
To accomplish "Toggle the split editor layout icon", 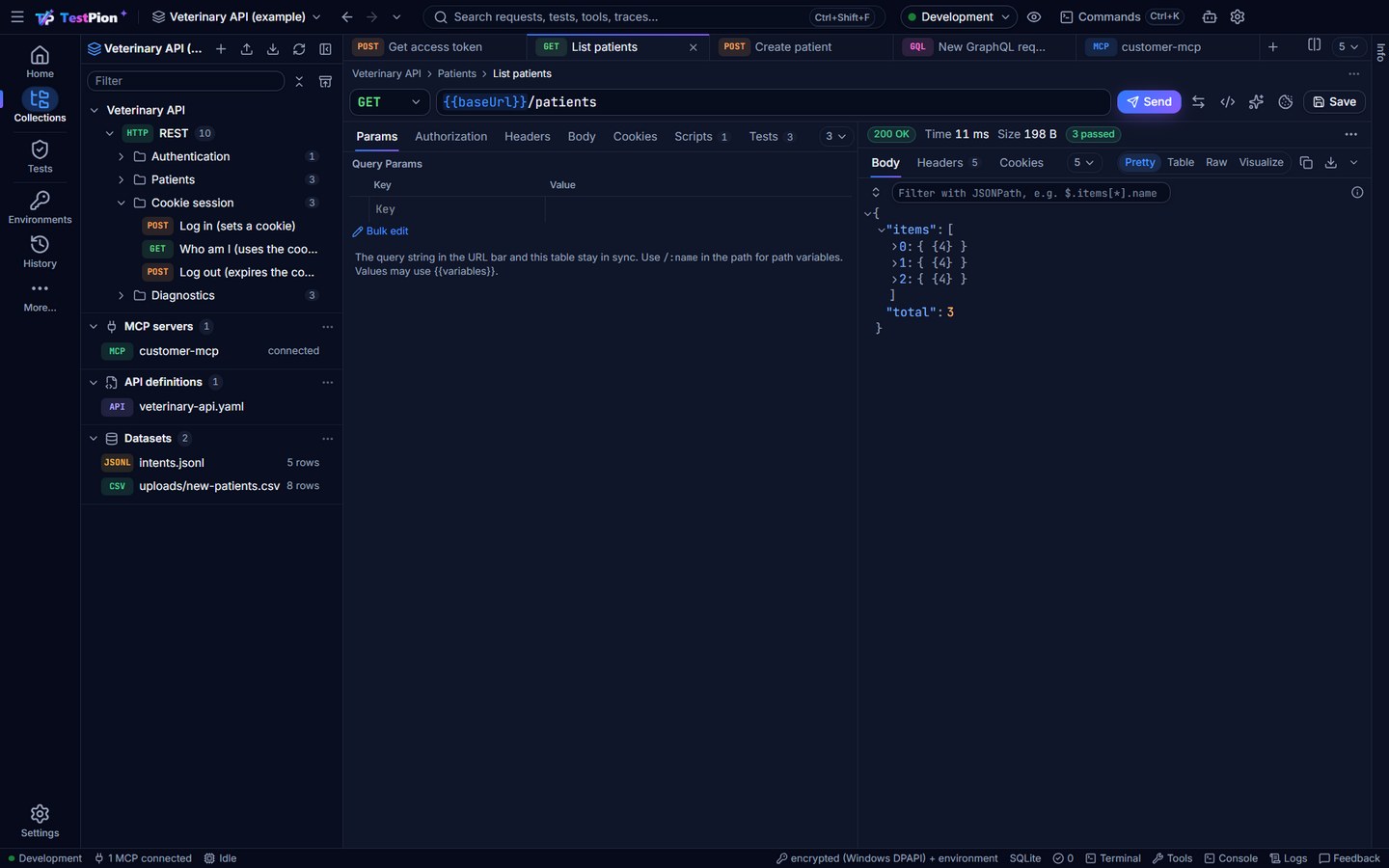I will tap(1314, 45).
